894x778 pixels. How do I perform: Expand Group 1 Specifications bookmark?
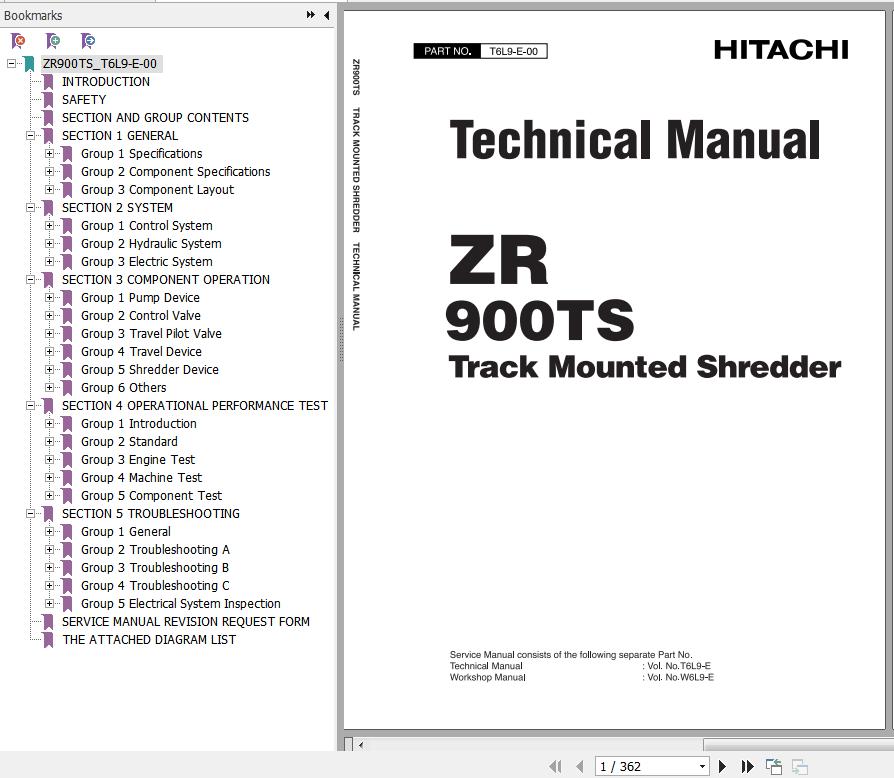[x=50, y=153]
